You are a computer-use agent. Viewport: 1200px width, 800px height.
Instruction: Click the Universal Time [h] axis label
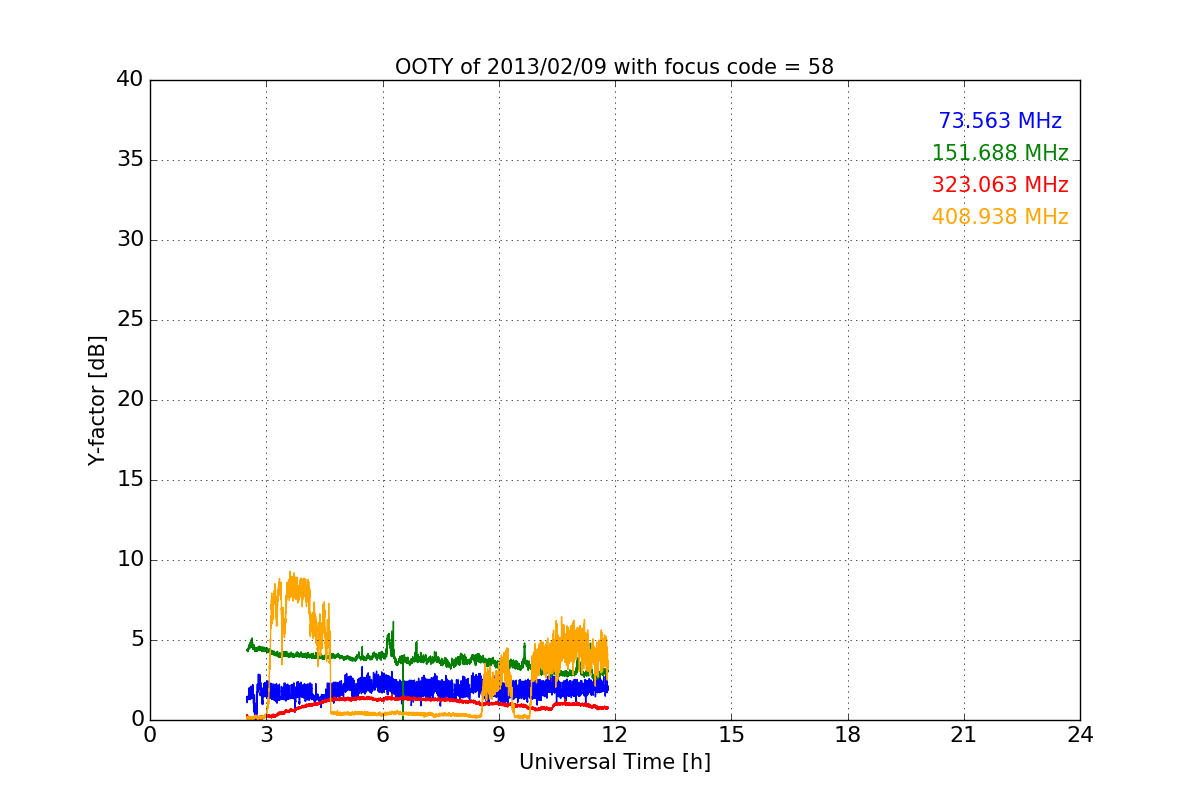point(614,762)
